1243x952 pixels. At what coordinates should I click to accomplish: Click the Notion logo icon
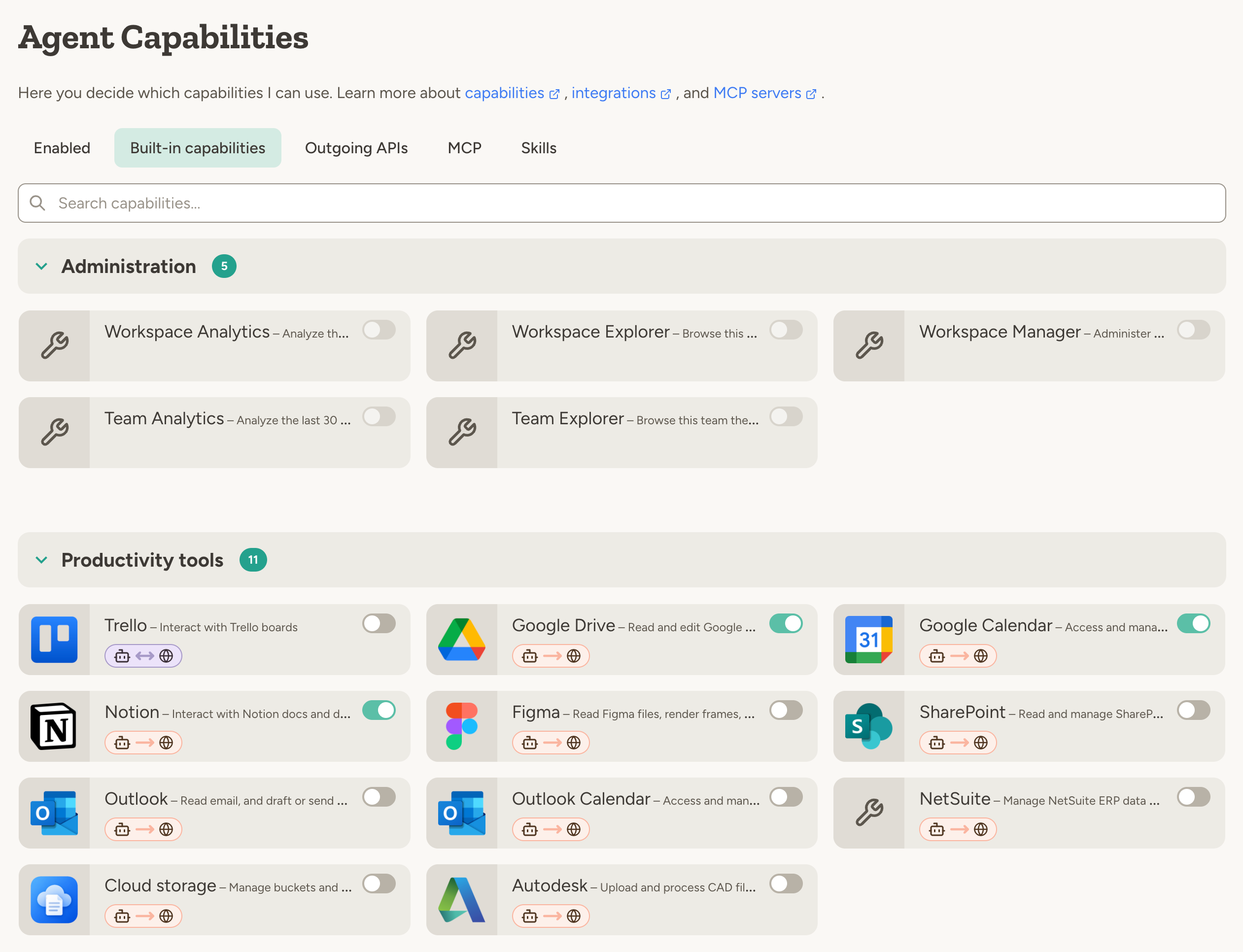(x=54, y=726)
